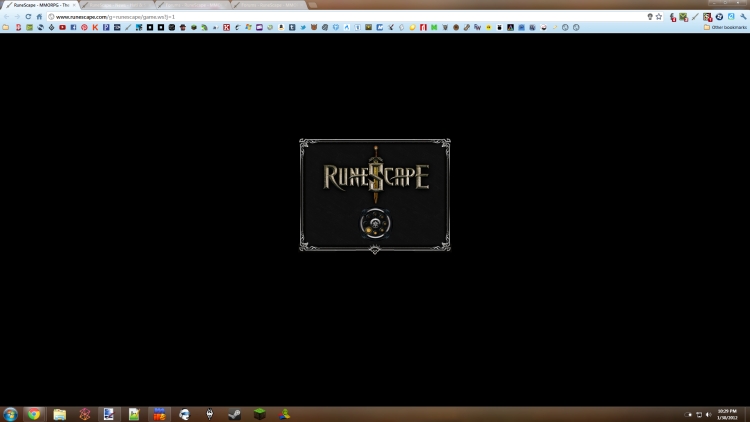Open the blue P bookmark icon
750x422 pixels.
tap(106, 27)
